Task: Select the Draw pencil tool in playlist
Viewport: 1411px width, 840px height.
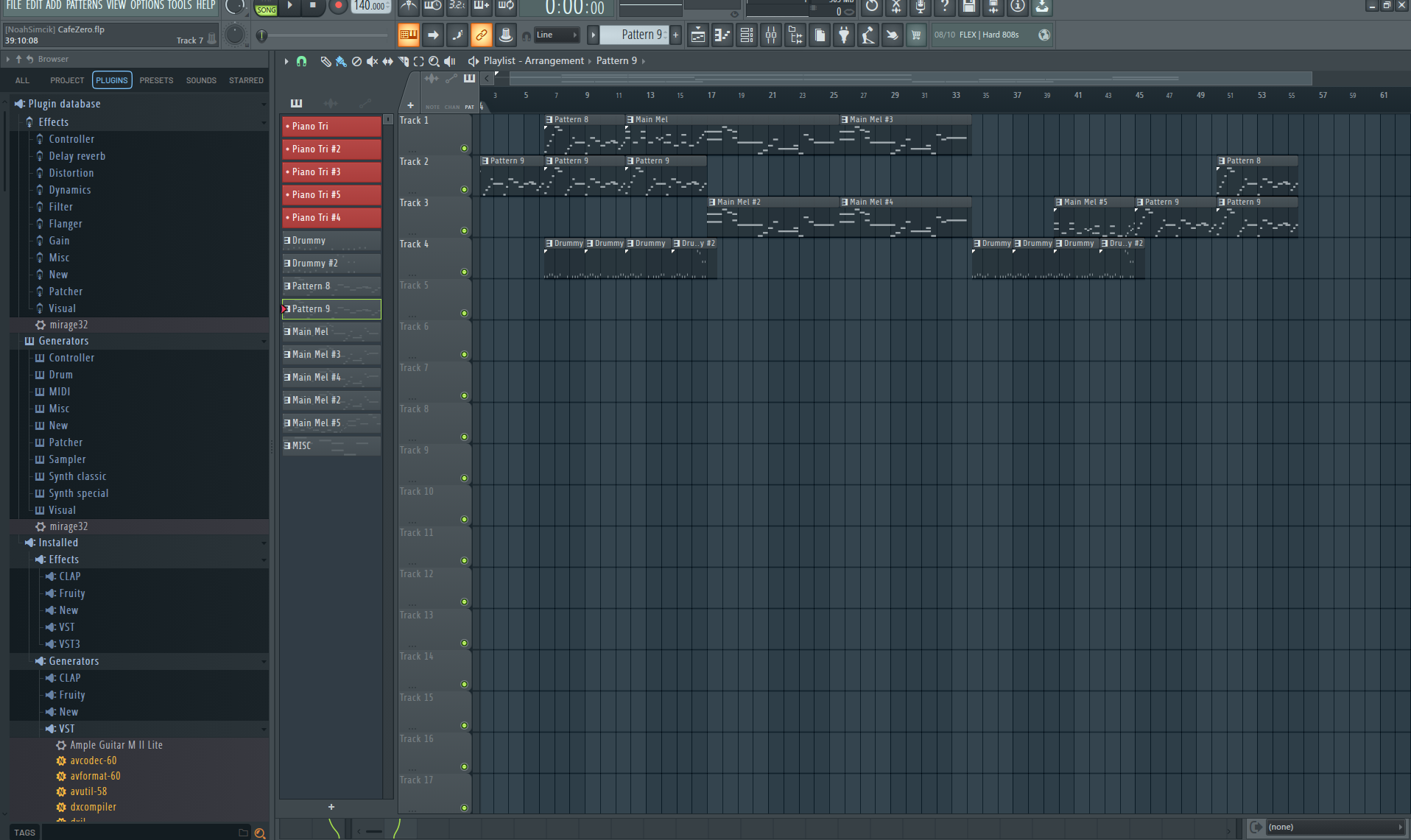Action: pyautogui.click(x=326, y=61)
